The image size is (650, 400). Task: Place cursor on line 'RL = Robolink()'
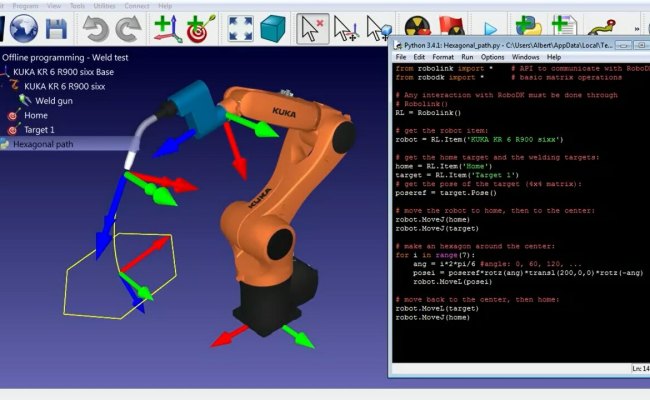(x=428, y=113)
